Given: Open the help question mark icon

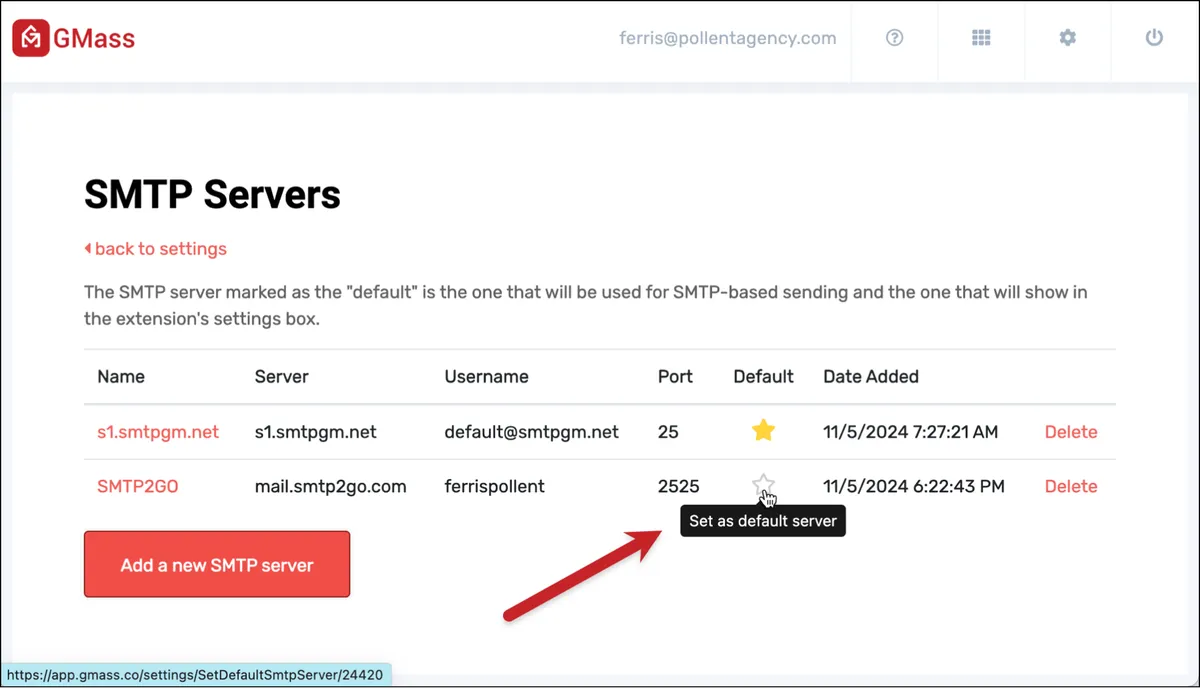Looking at the screenshot, I should click(x=895, y=38).
